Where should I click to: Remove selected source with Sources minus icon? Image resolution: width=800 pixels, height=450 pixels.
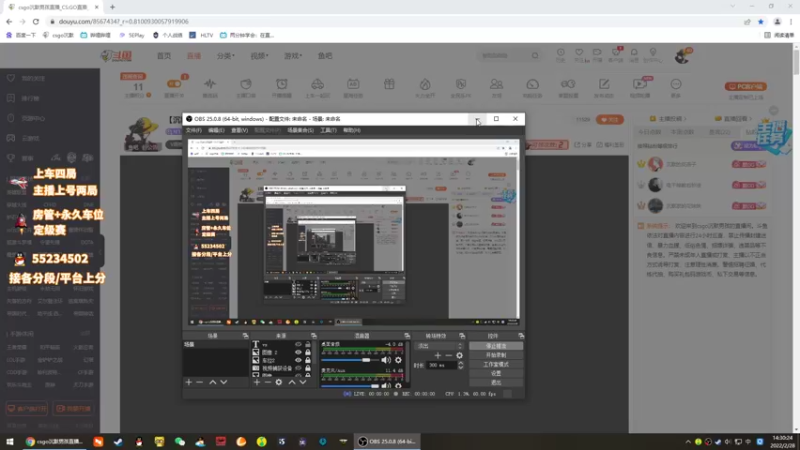tap(267, 382)
